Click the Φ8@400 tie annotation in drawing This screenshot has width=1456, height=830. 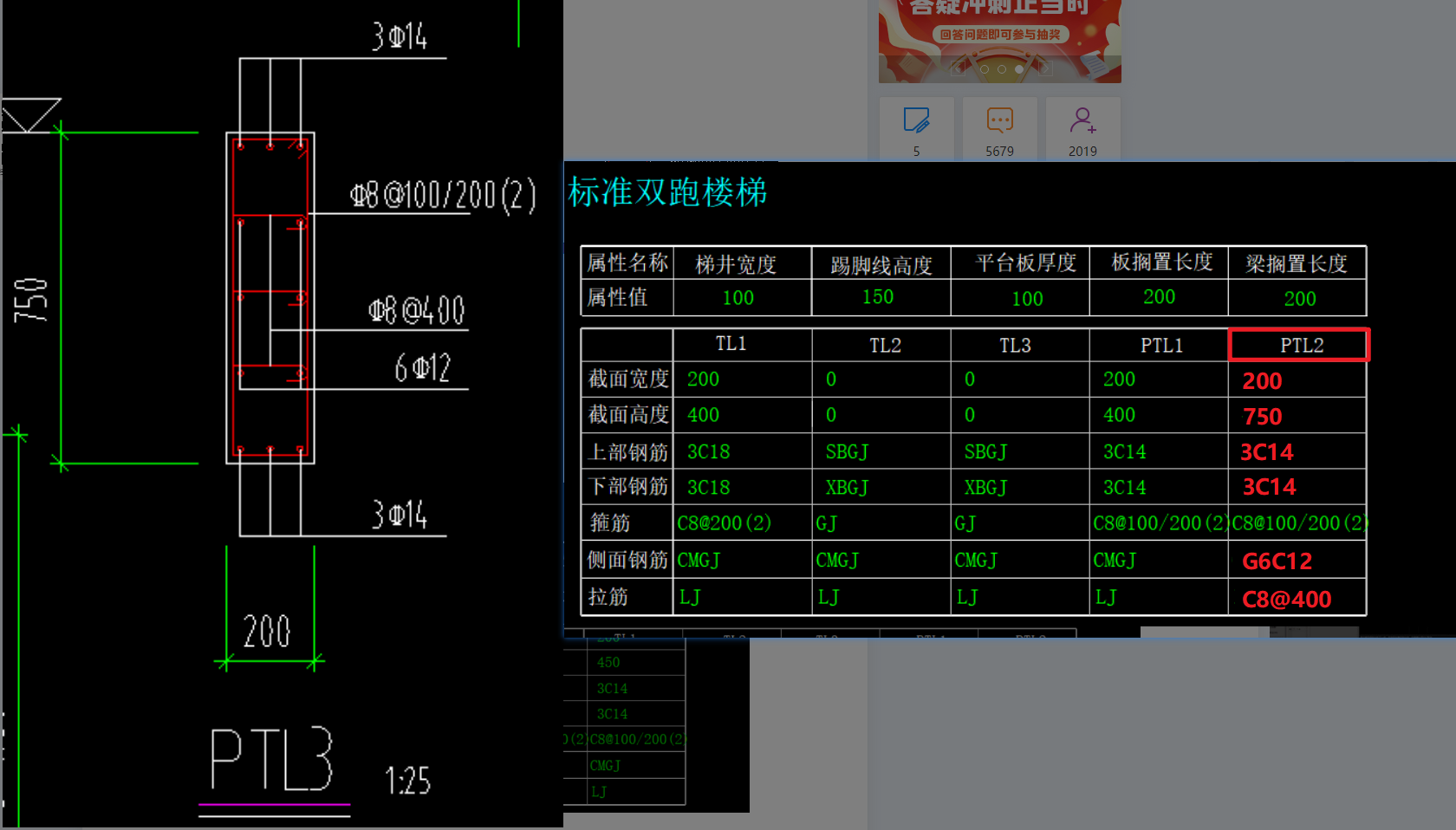pos(416,310)
